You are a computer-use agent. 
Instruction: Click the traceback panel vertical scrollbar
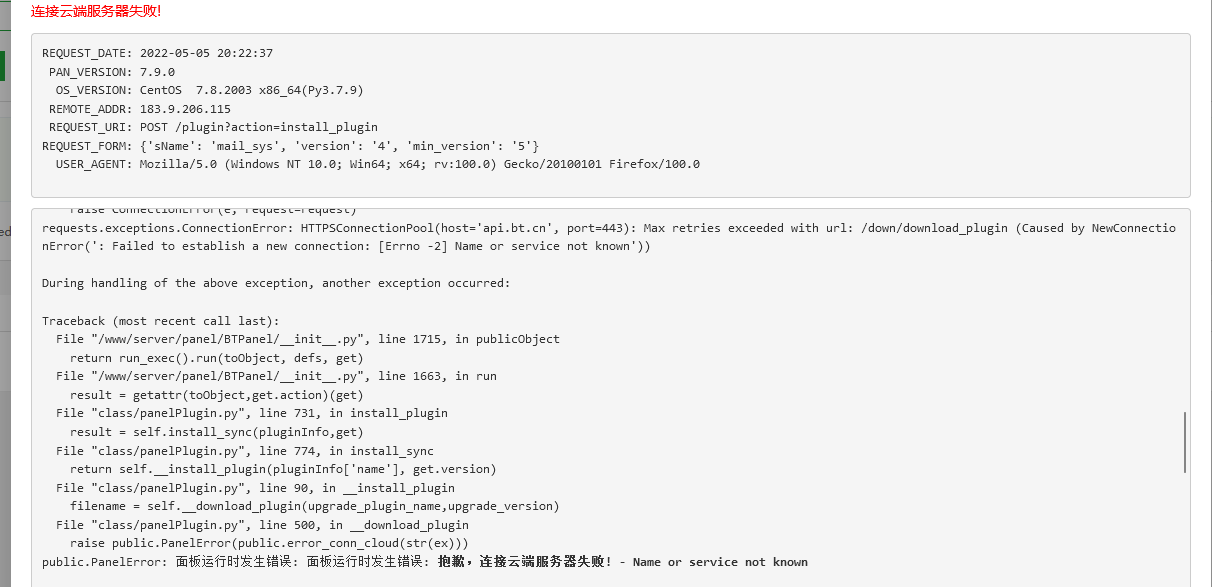coord(1186,442)
